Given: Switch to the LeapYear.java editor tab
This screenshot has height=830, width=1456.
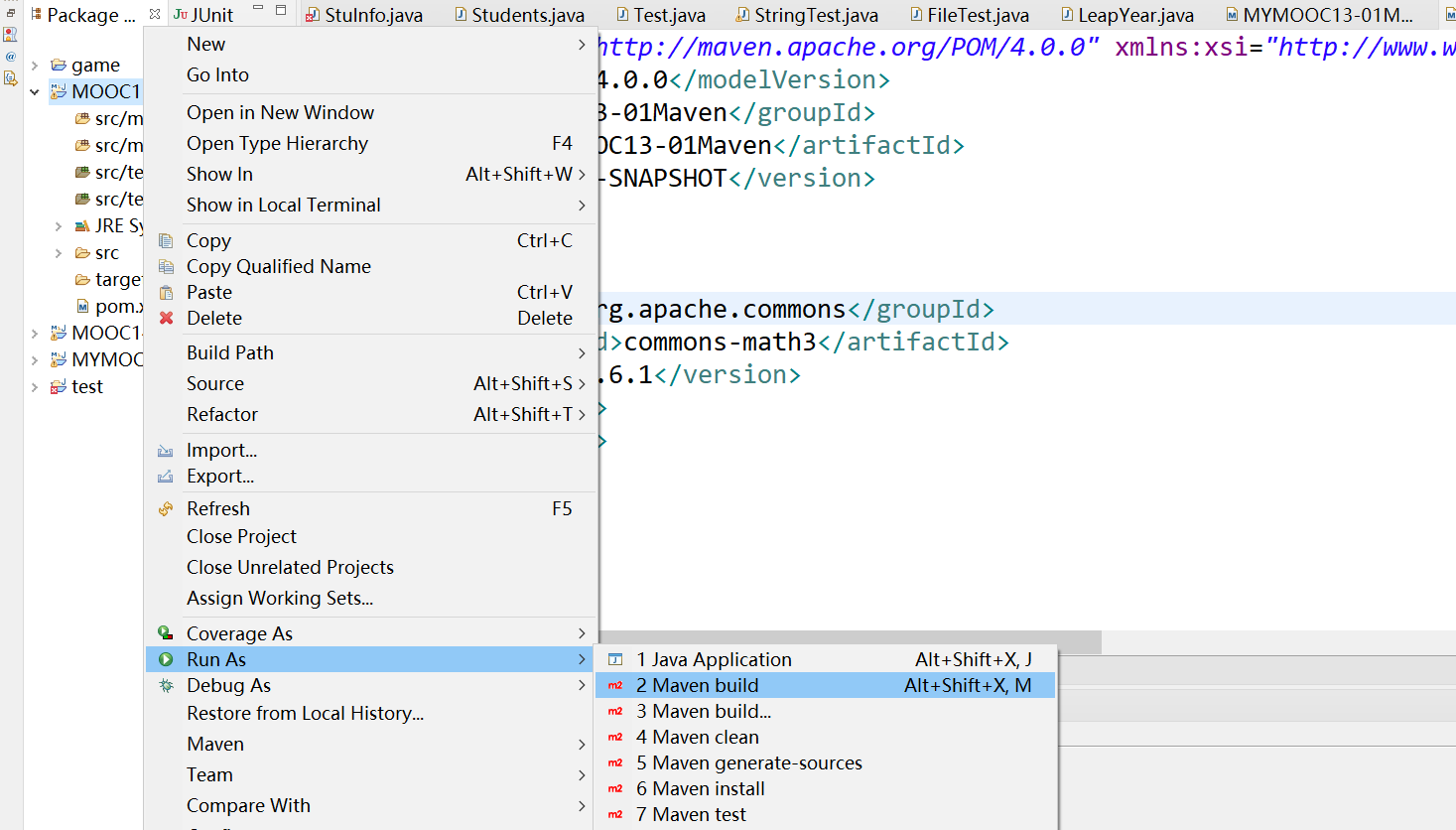Looking at the screenshot, I should (x=1126, y=15).
